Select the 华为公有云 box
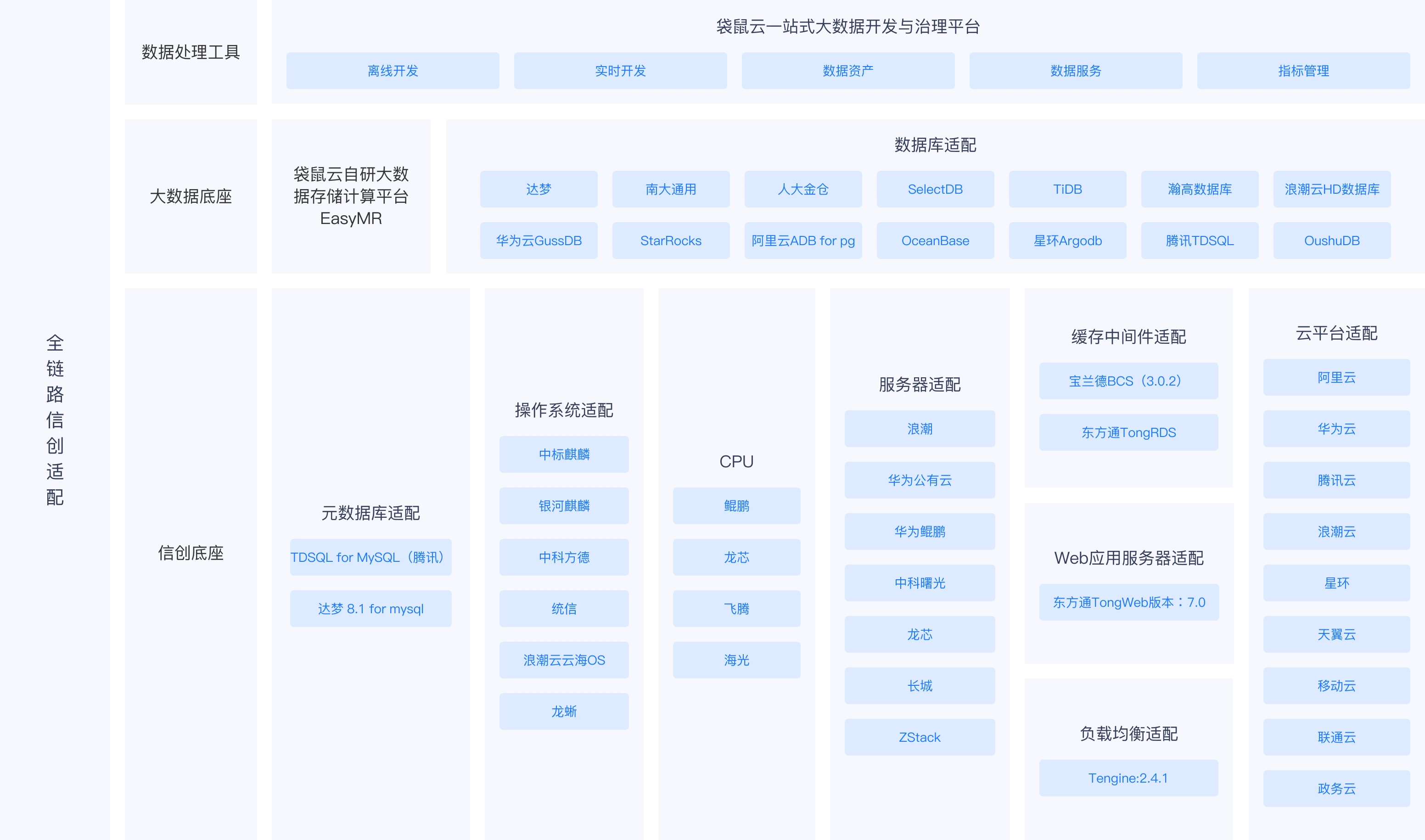The width and height of the screenshot is (1425, 840). (x=920, y=480)
